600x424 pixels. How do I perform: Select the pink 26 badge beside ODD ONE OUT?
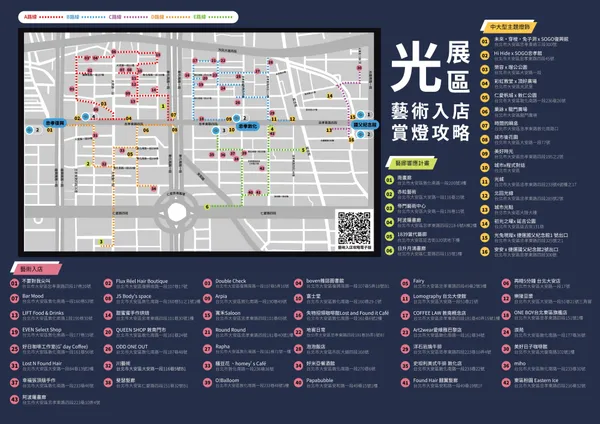pyautogui.click(x=108, y=349)
